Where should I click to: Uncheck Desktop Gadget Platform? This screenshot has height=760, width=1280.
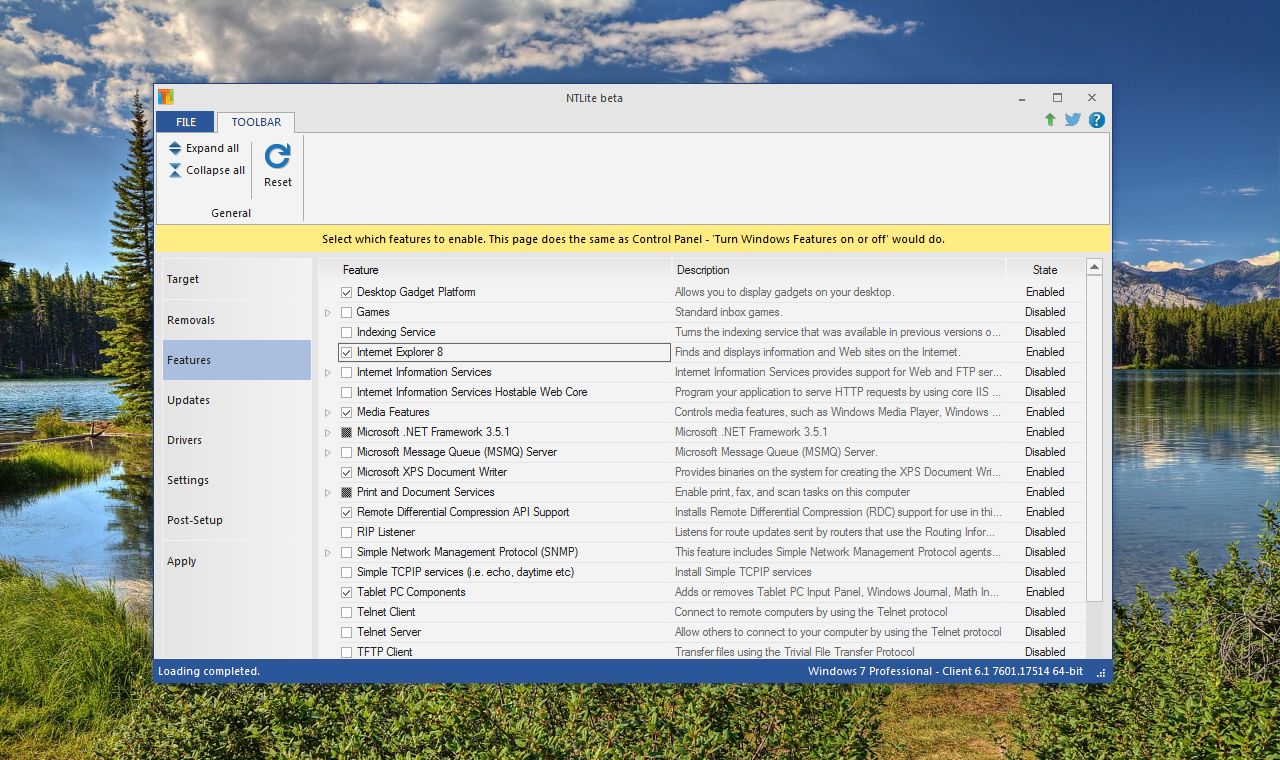point(346,292)
